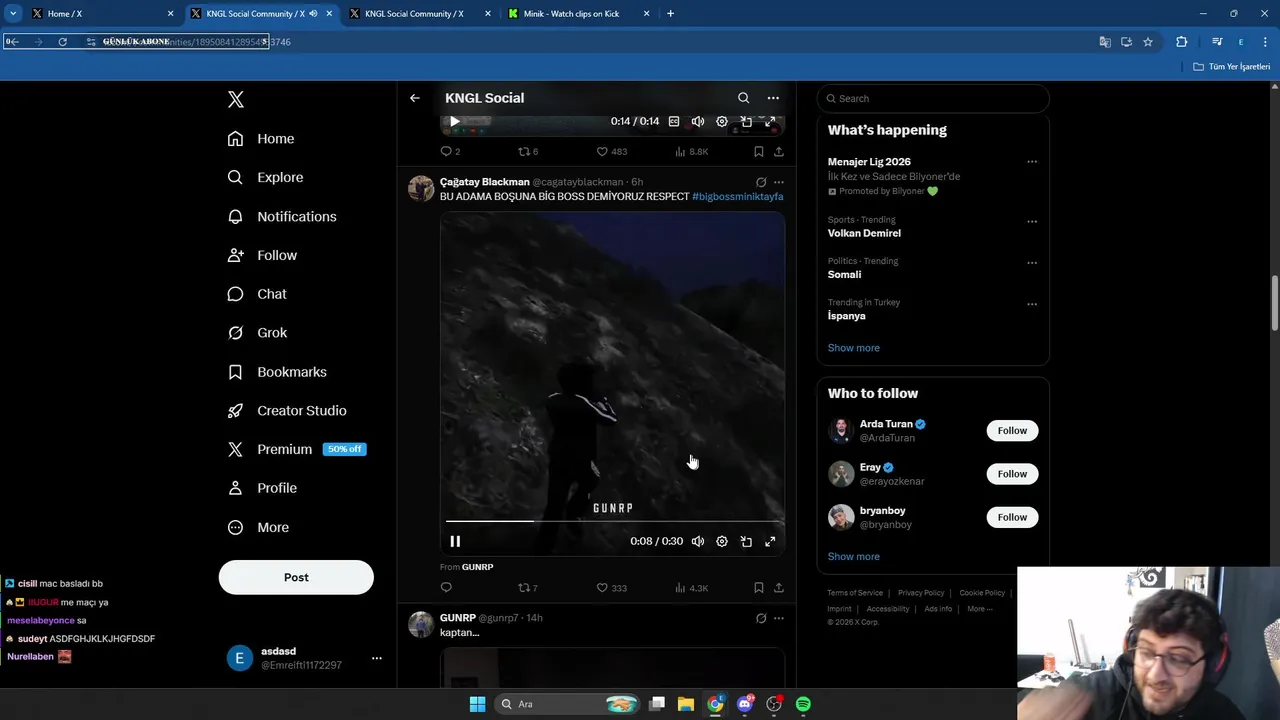Like the post with 483 likes
This screenshot has height=720, width=1280.
(611, 152)
